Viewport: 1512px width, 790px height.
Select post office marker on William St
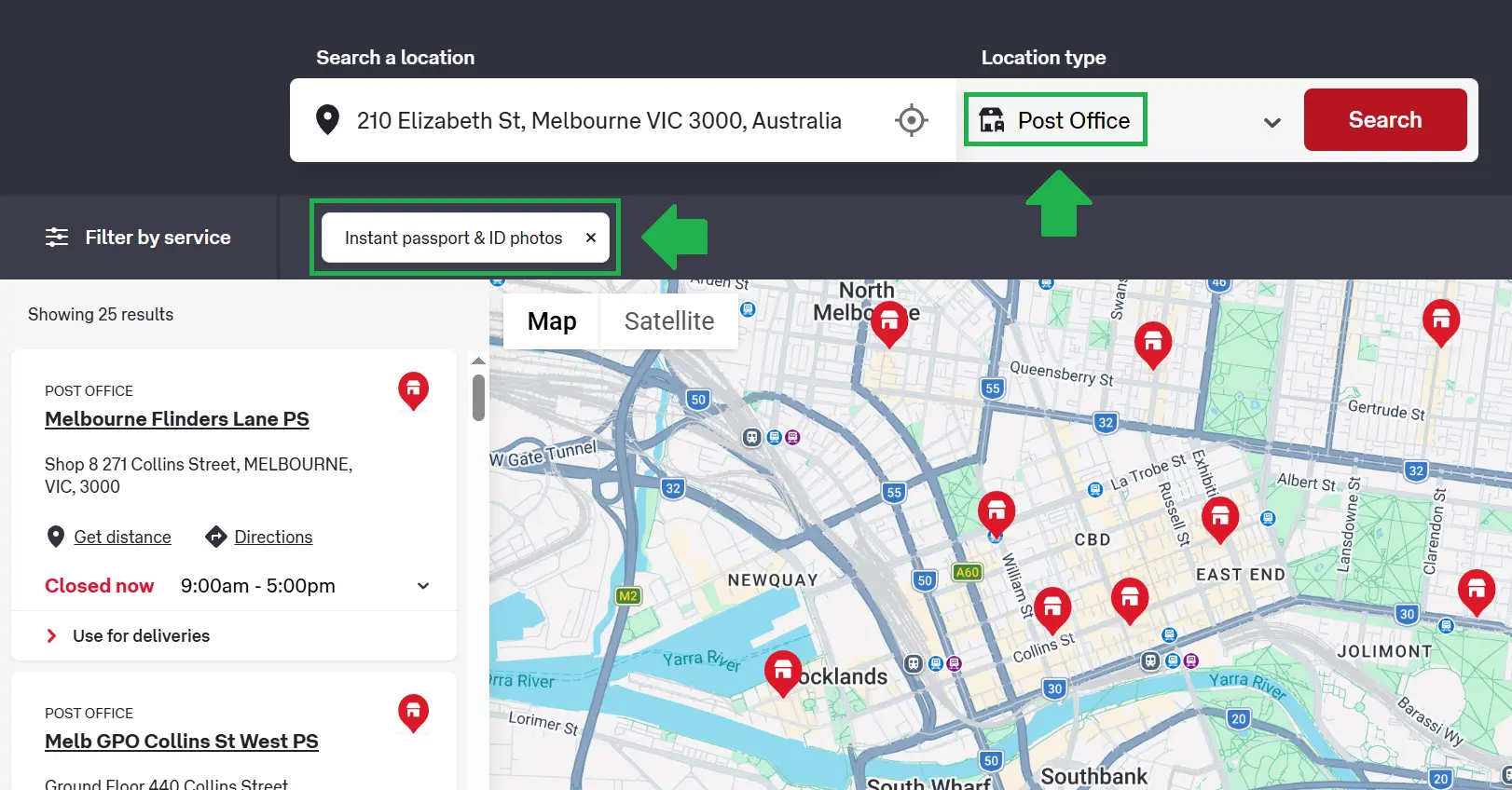1052,611
